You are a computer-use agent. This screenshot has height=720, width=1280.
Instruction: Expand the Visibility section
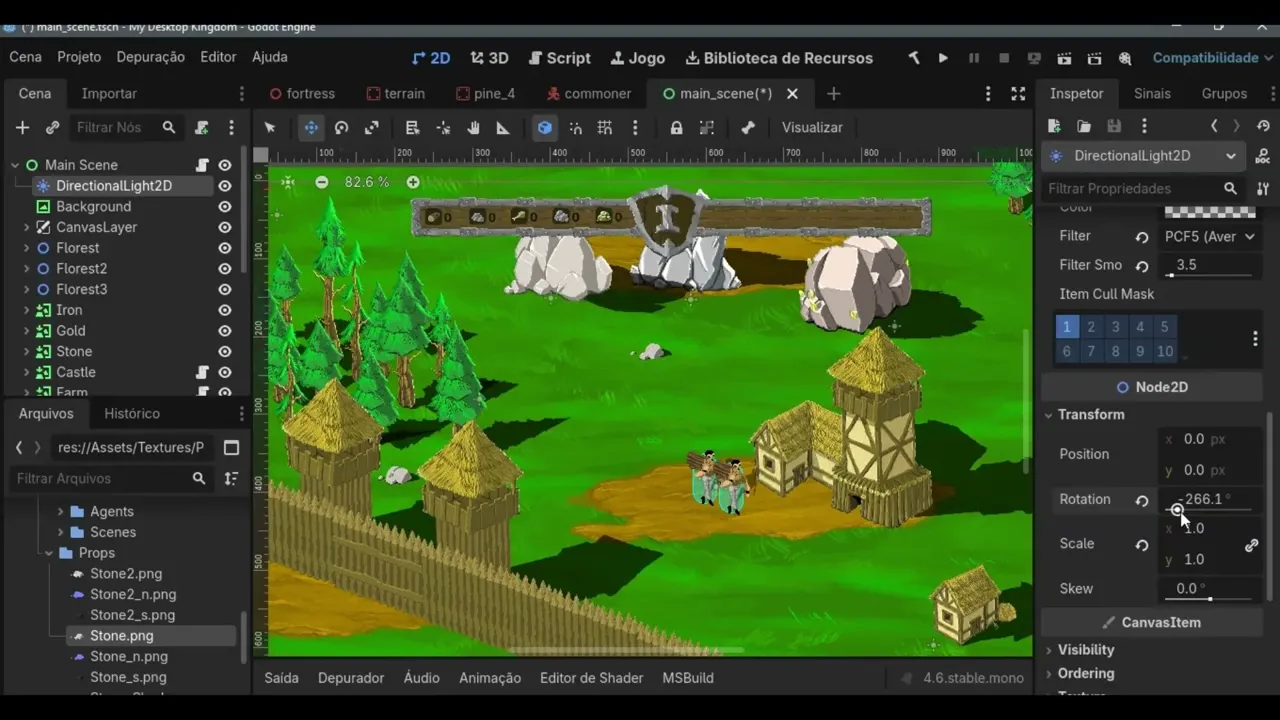(x=1085, y=650)
